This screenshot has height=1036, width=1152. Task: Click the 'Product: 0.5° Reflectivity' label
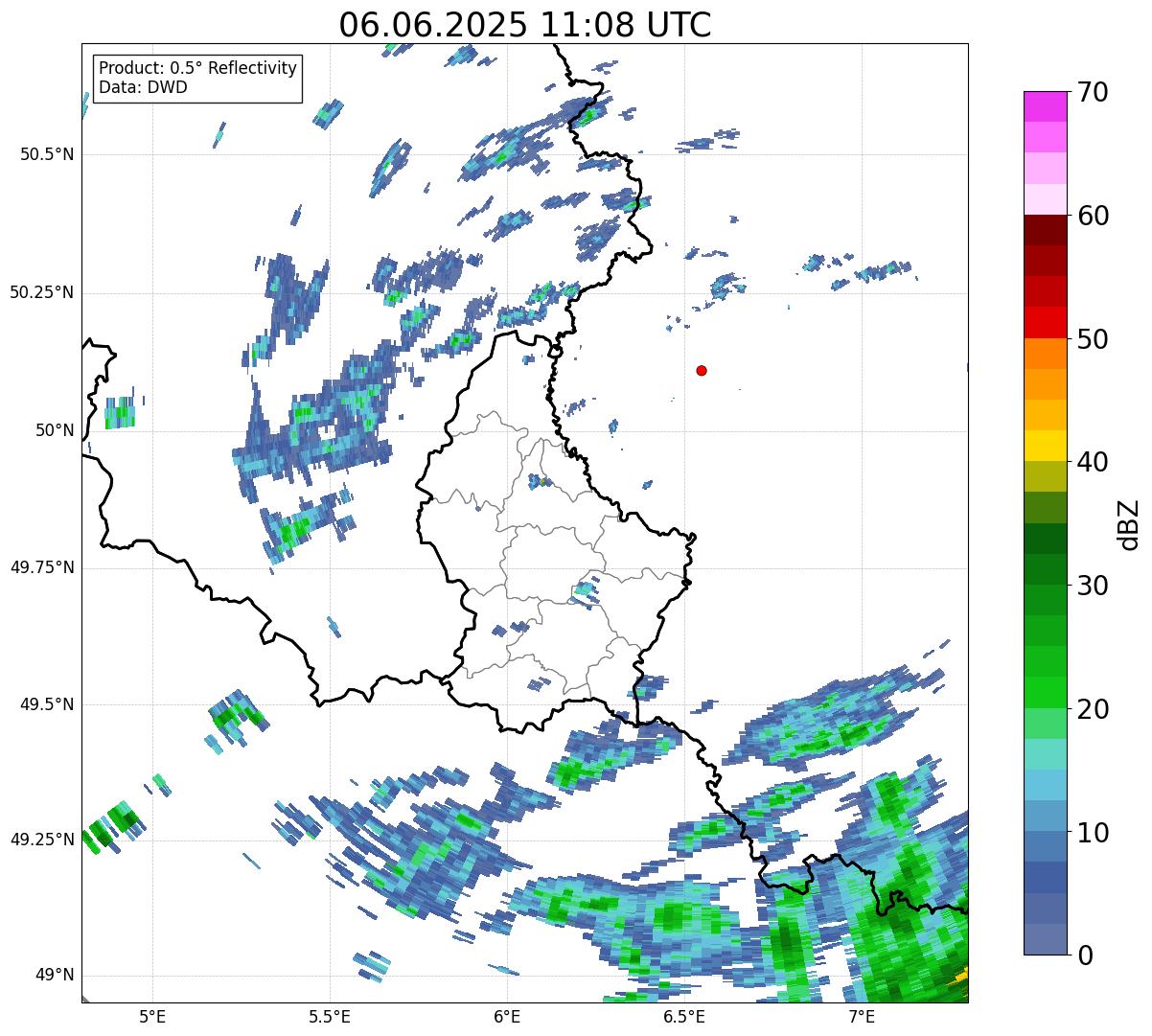point(198,69)
